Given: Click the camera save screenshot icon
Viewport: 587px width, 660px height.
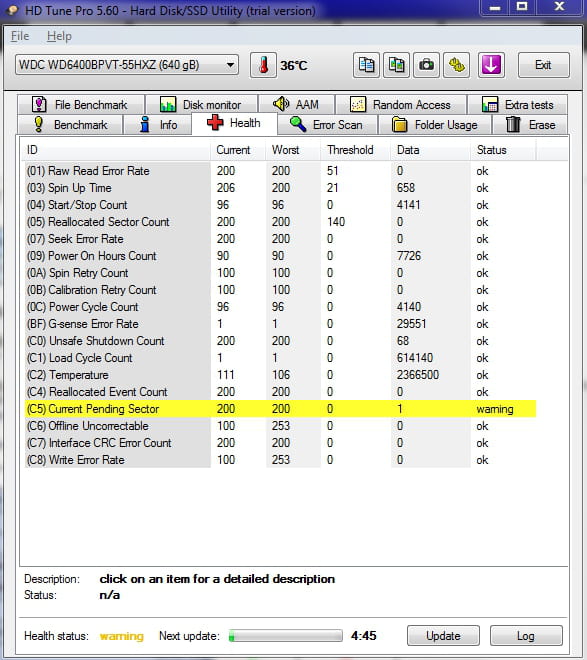Looking at the screenshot, I should (426, 65).
